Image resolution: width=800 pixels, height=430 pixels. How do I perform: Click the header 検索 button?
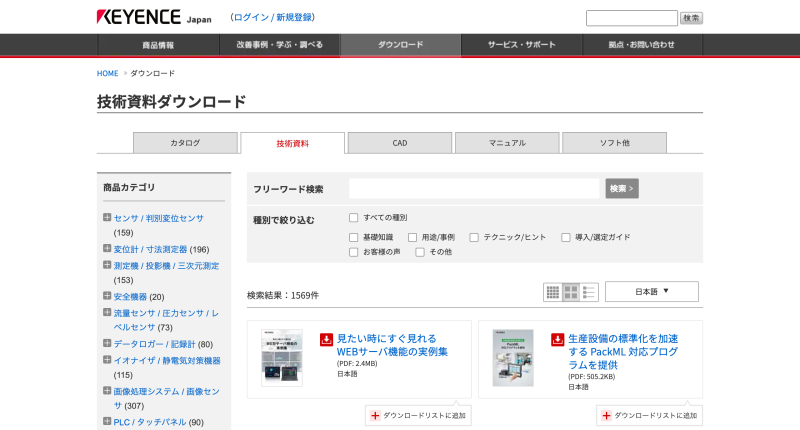[691, 18]
